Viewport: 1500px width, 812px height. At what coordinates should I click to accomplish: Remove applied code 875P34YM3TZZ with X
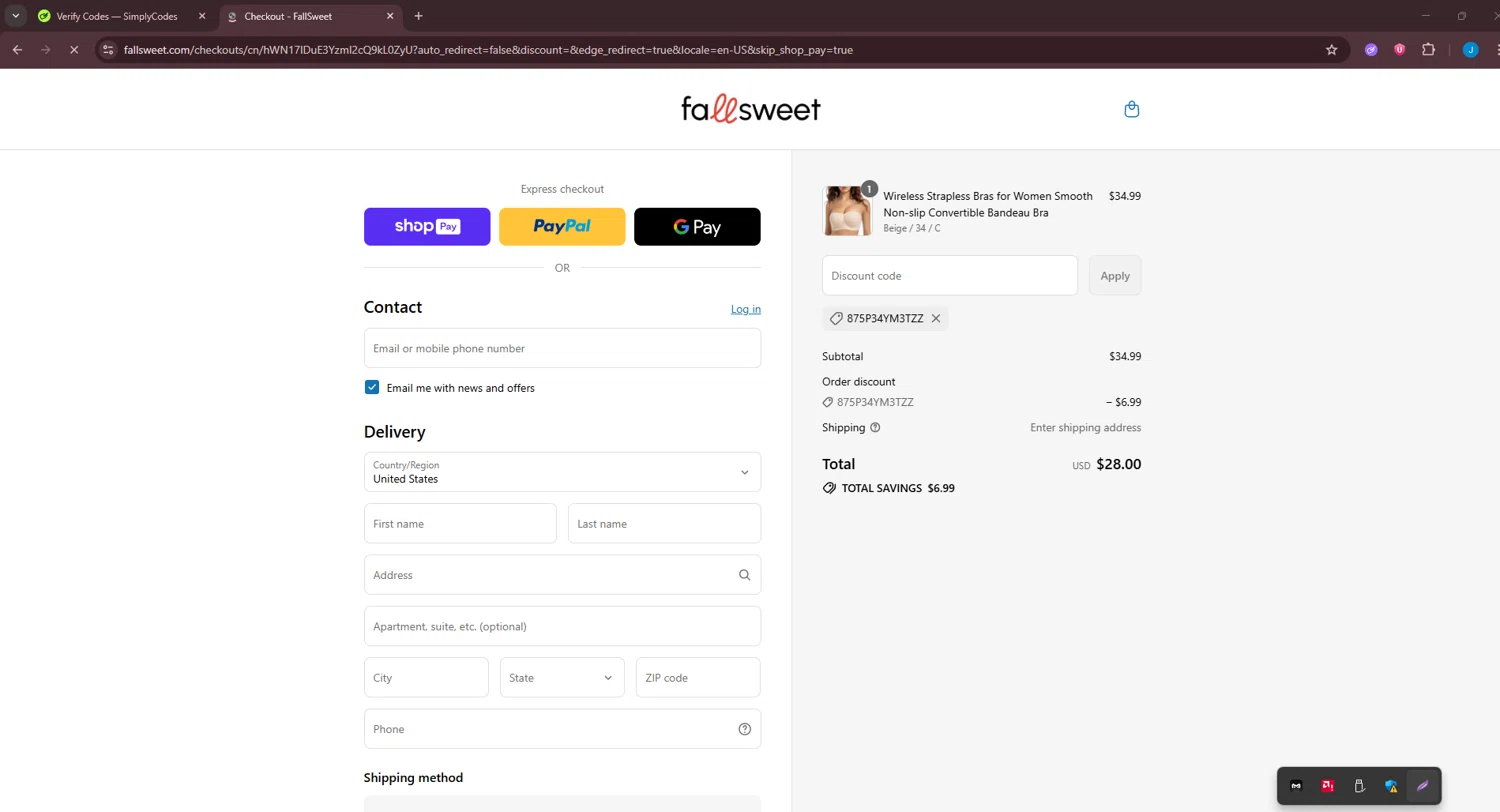click(x=936, y=318)
